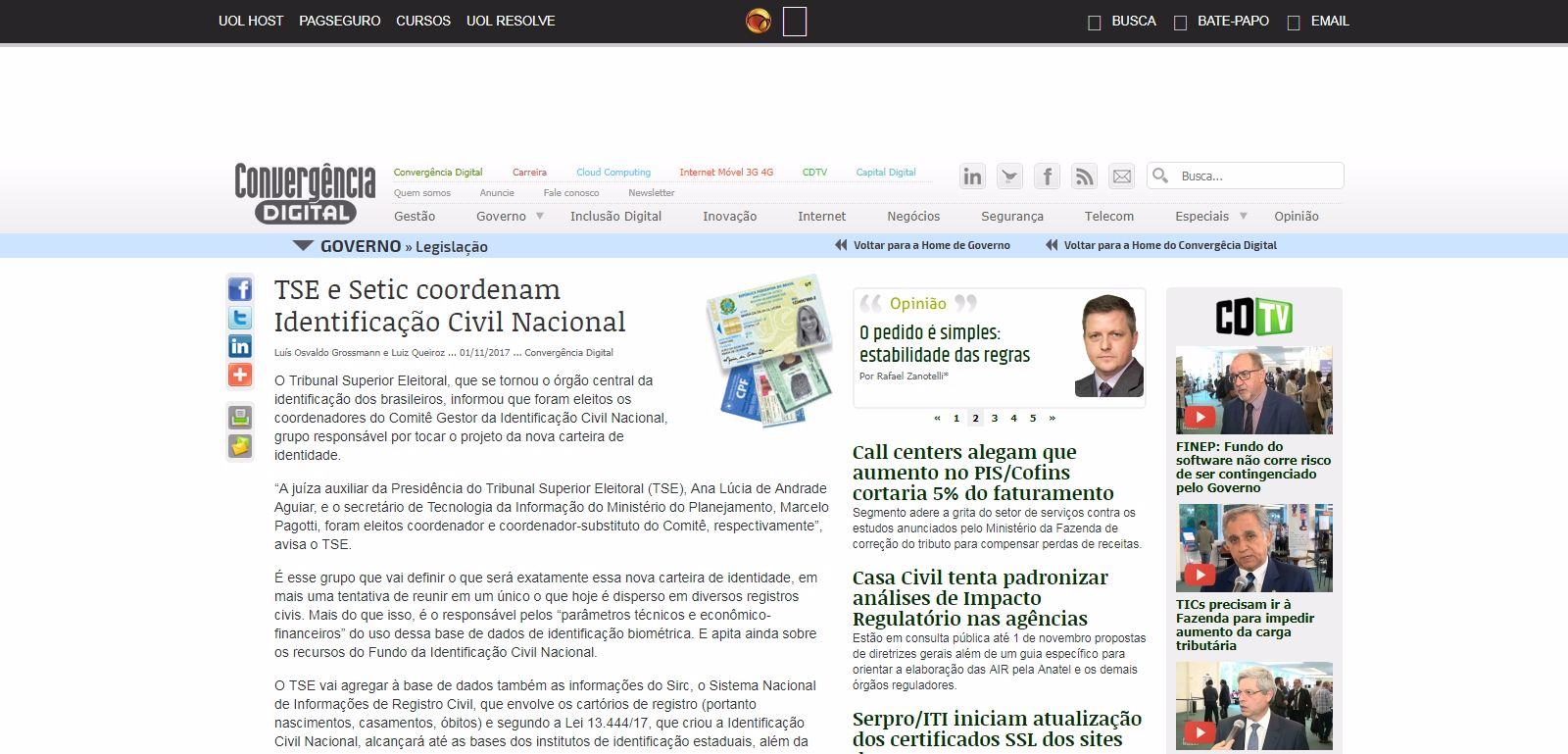Click the BATE-PAPO icon box in top bar
Image resolution: width=1568 pixels, height=754 pixels.
1181,23
